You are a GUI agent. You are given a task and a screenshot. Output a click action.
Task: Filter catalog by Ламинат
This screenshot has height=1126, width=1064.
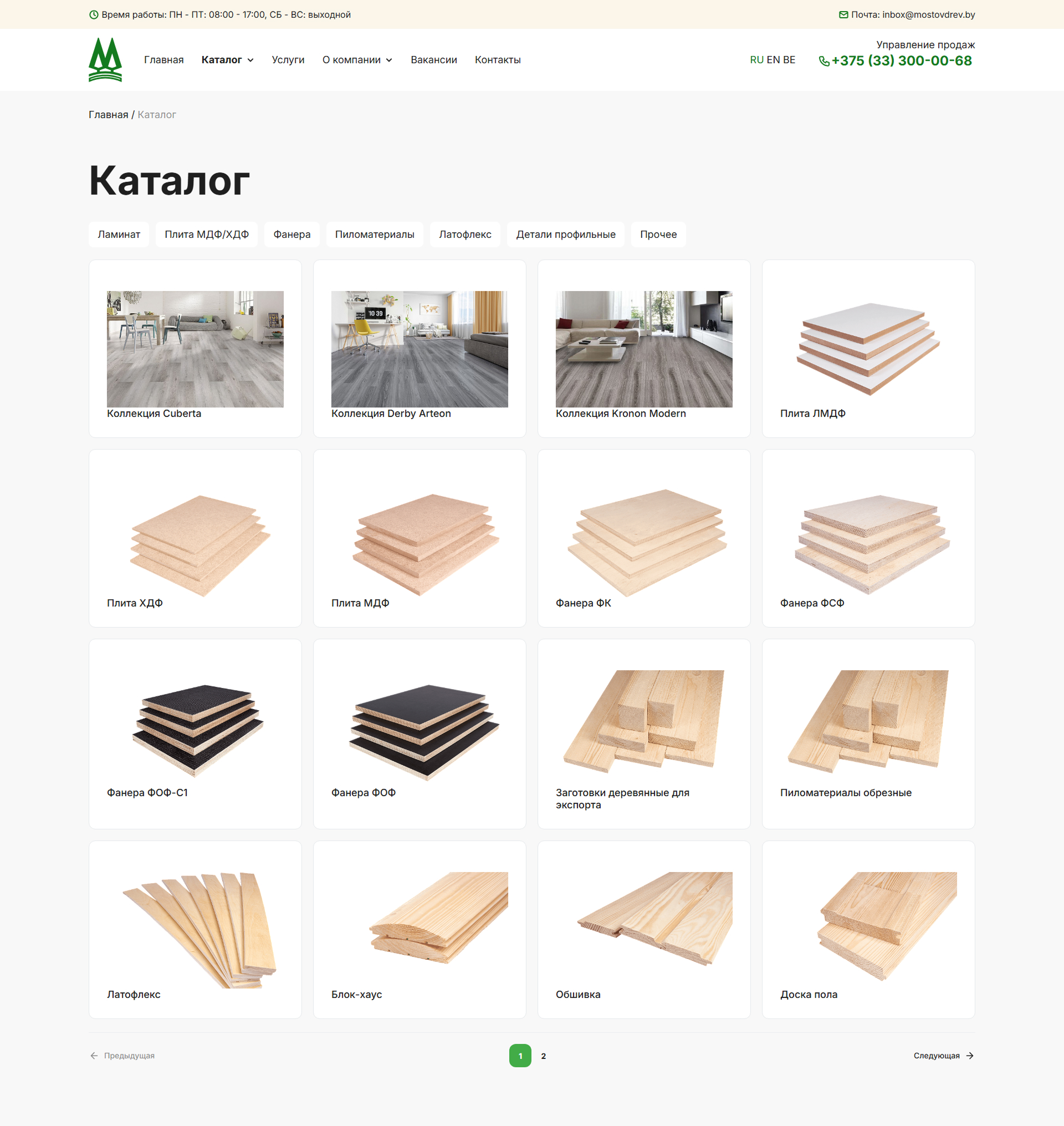coord(119,235)
